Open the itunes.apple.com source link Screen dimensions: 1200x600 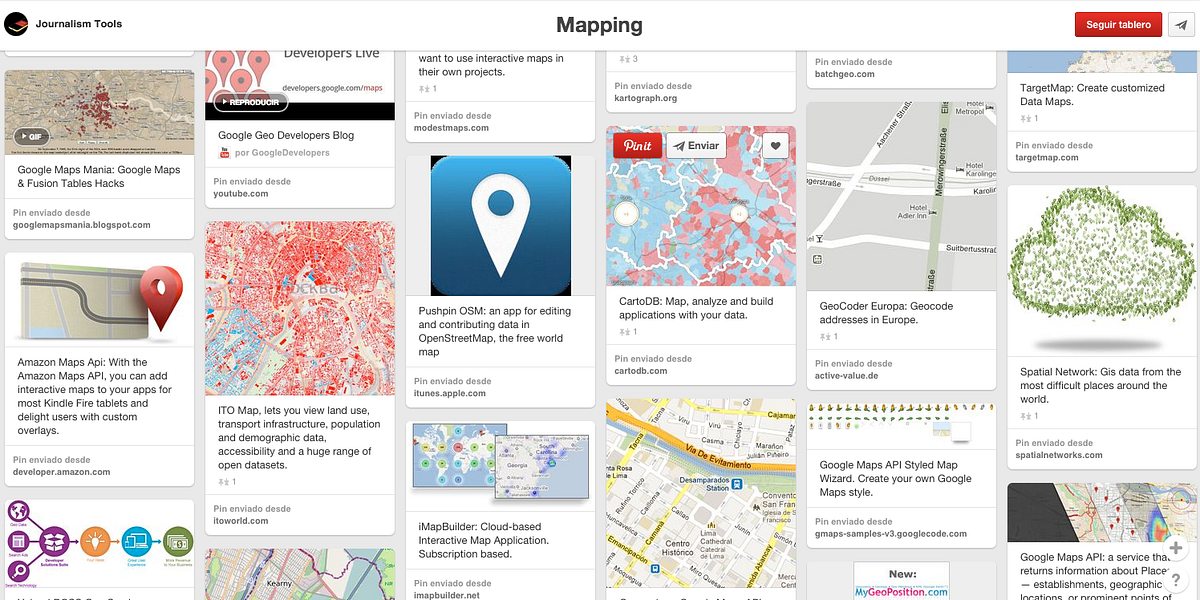[450, 393]
